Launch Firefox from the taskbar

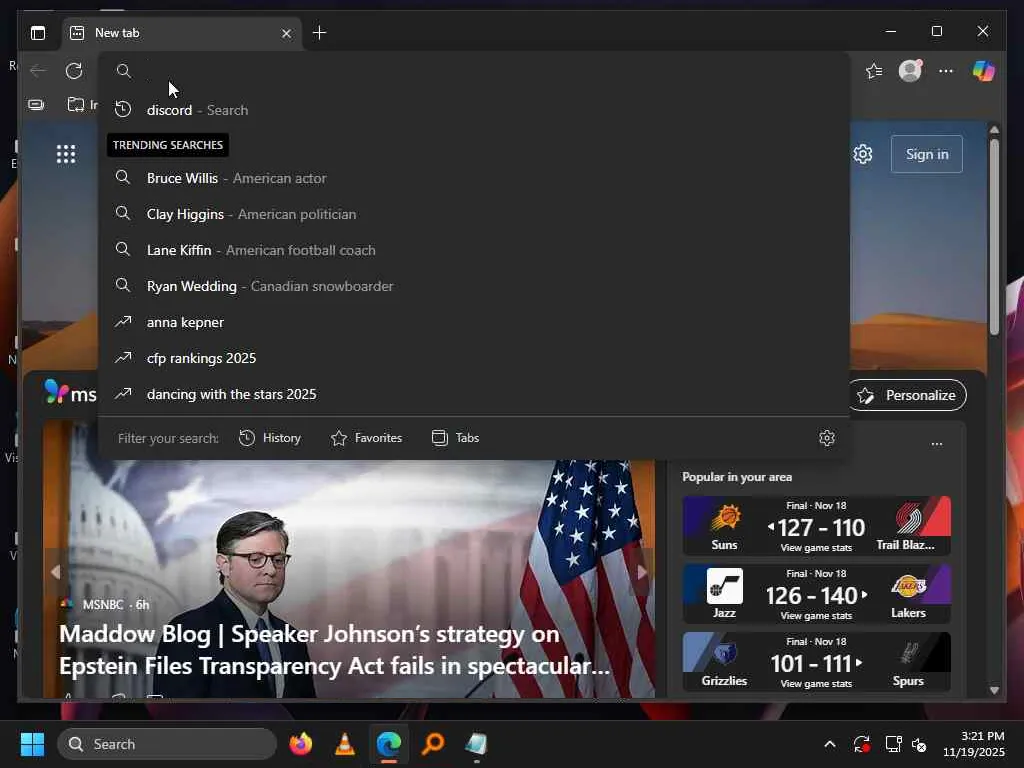(300, 744)
